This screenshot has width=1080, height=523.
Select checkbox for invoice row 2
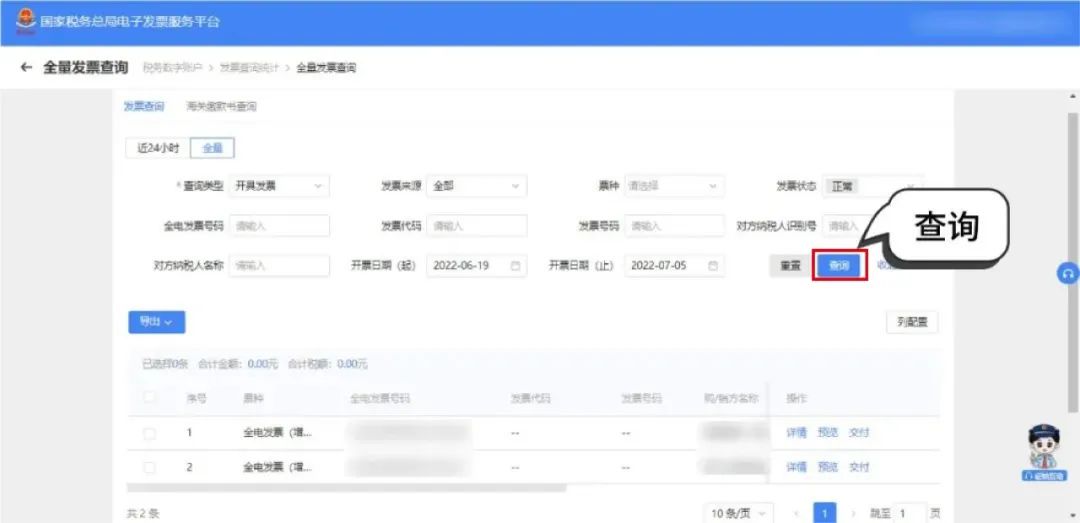[150, 468]
